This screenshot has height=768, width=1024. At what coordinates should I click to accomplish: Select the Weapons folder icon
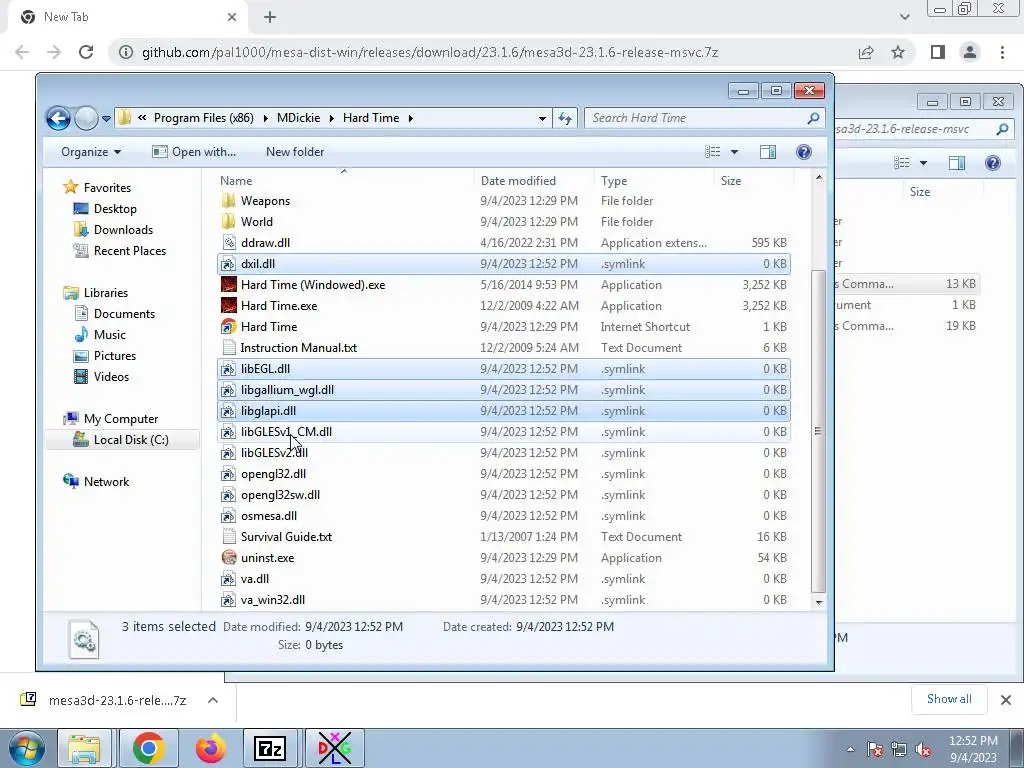click(229, 201)
